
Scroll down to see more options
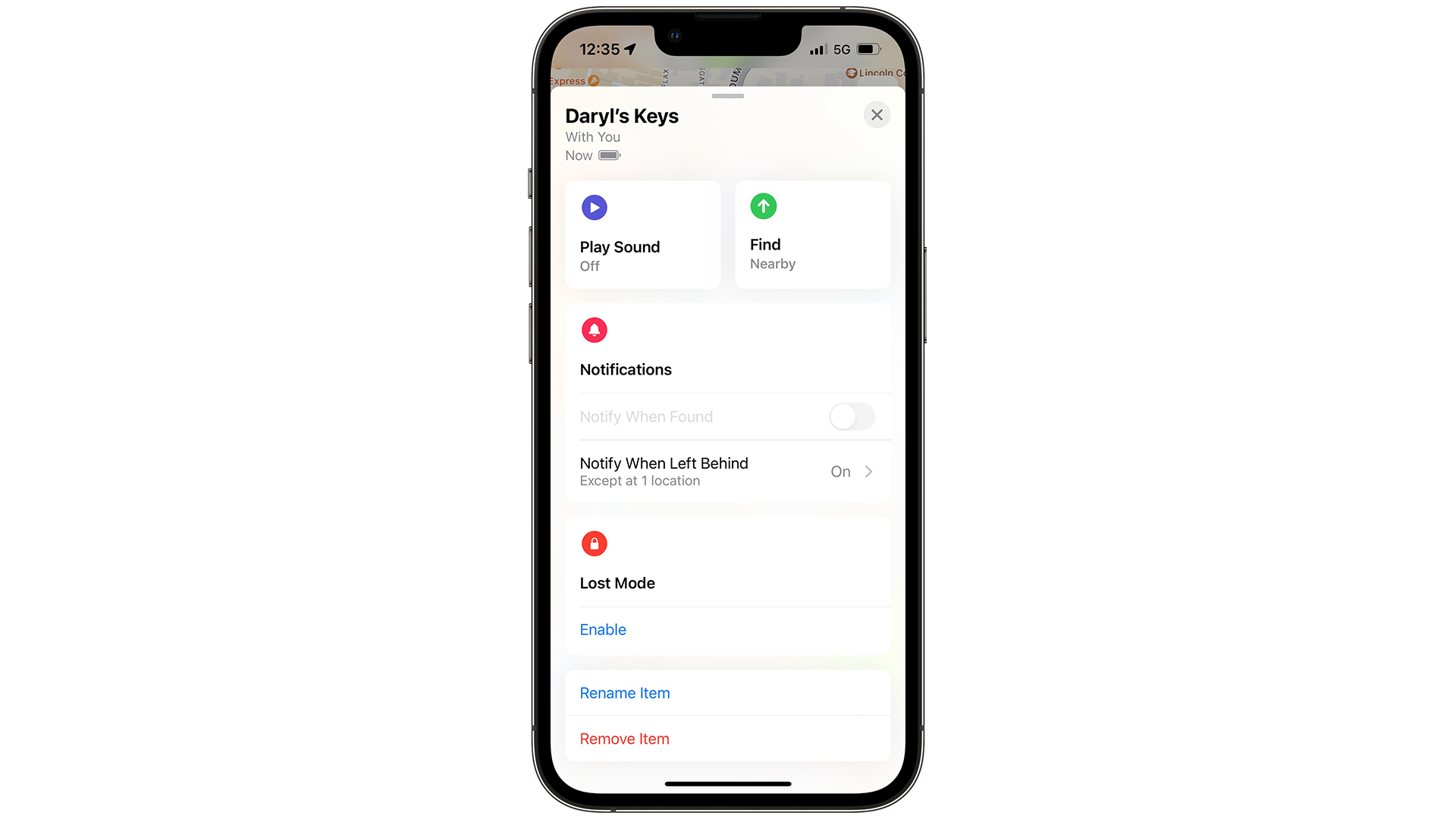point(727,95)
